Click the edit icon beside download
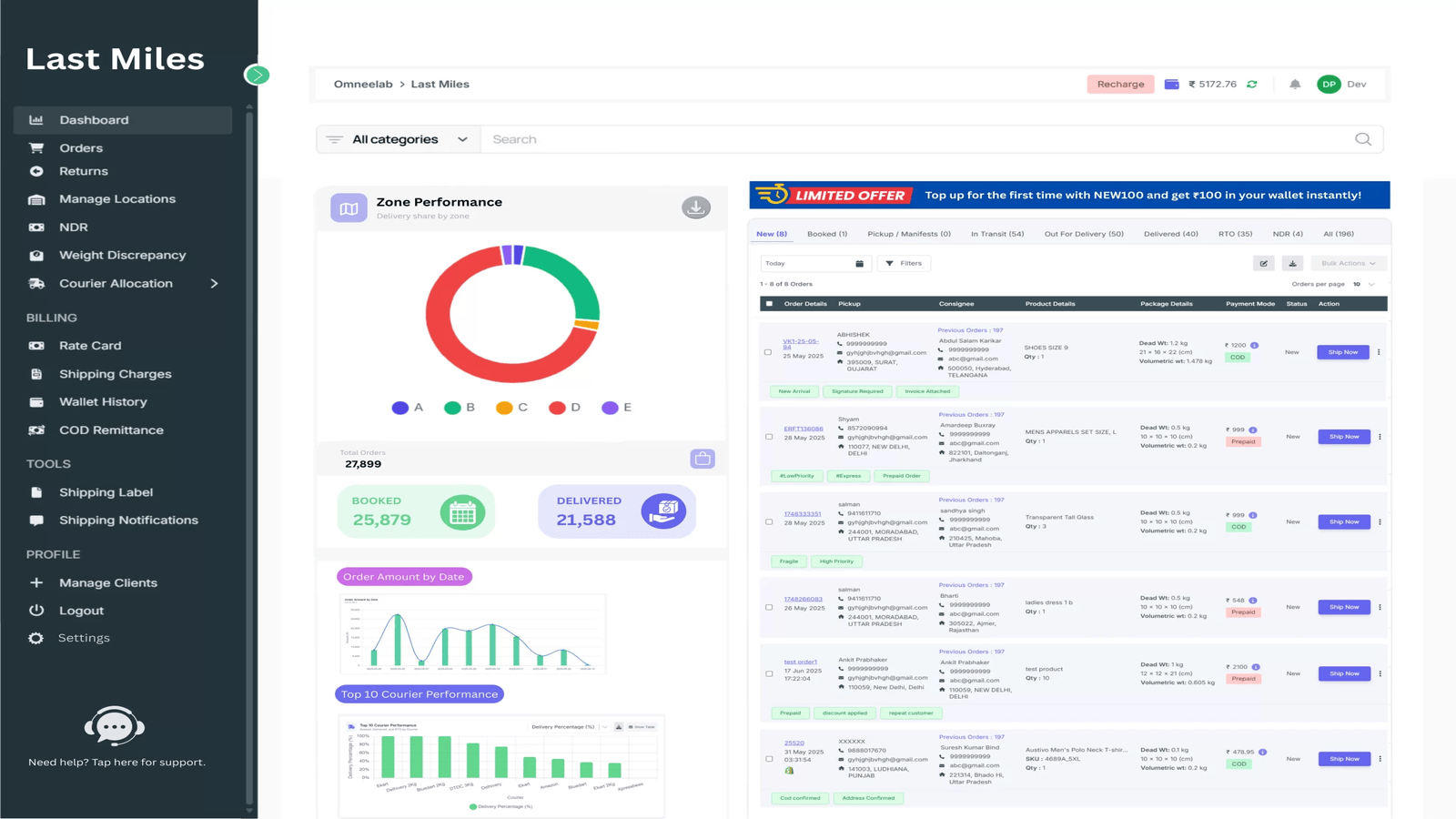 tap(1264, 263)
